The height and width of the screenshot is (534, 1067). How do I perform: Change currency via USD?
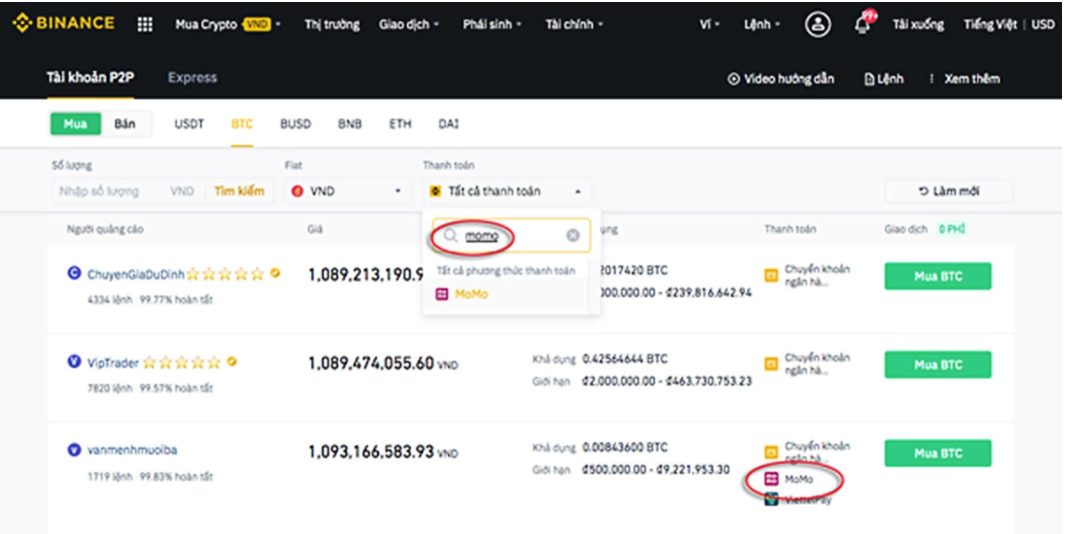1043,24
